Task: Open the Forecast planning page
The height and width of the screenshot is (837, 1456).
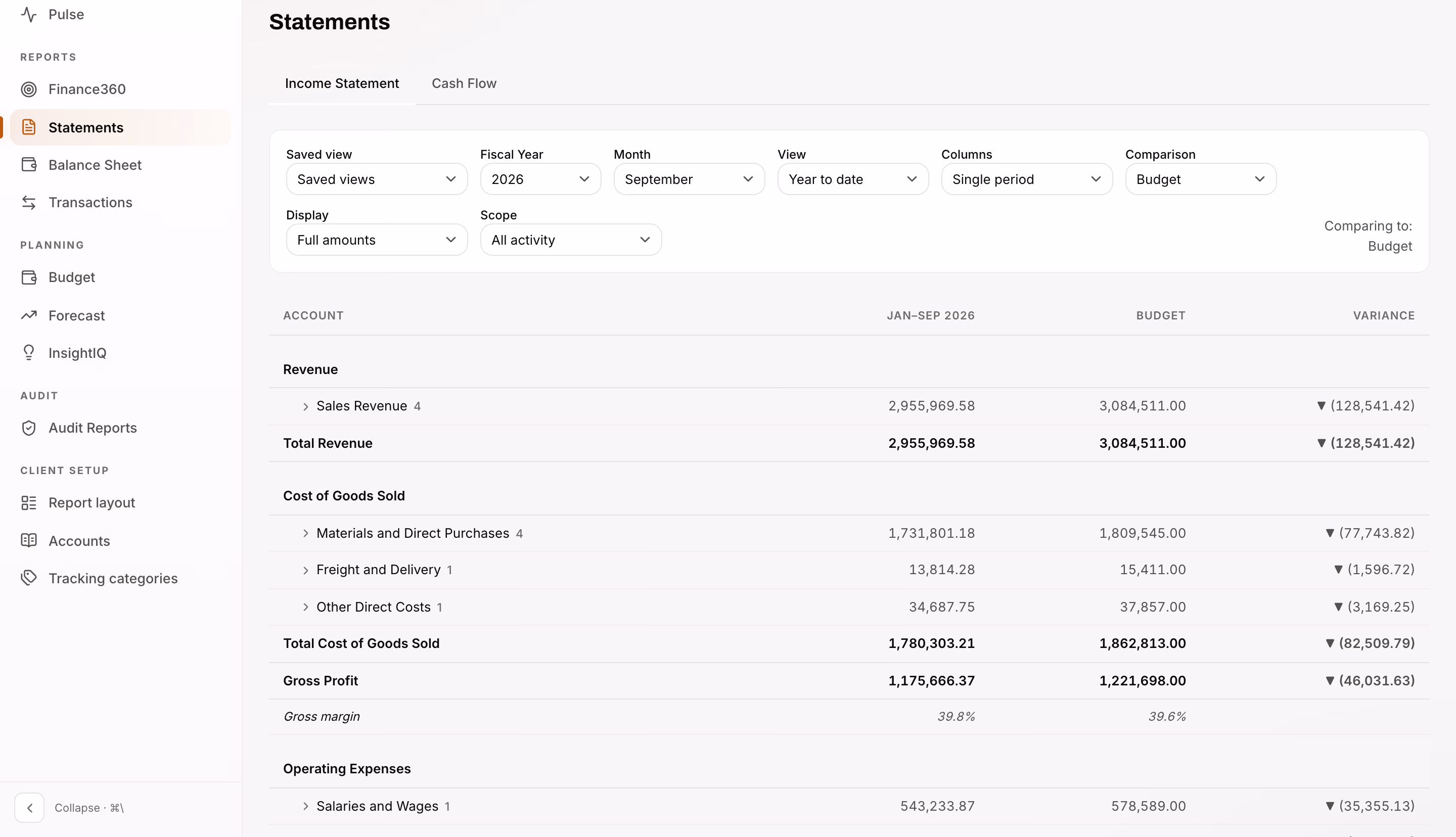Action: click(x=121, y=315)
